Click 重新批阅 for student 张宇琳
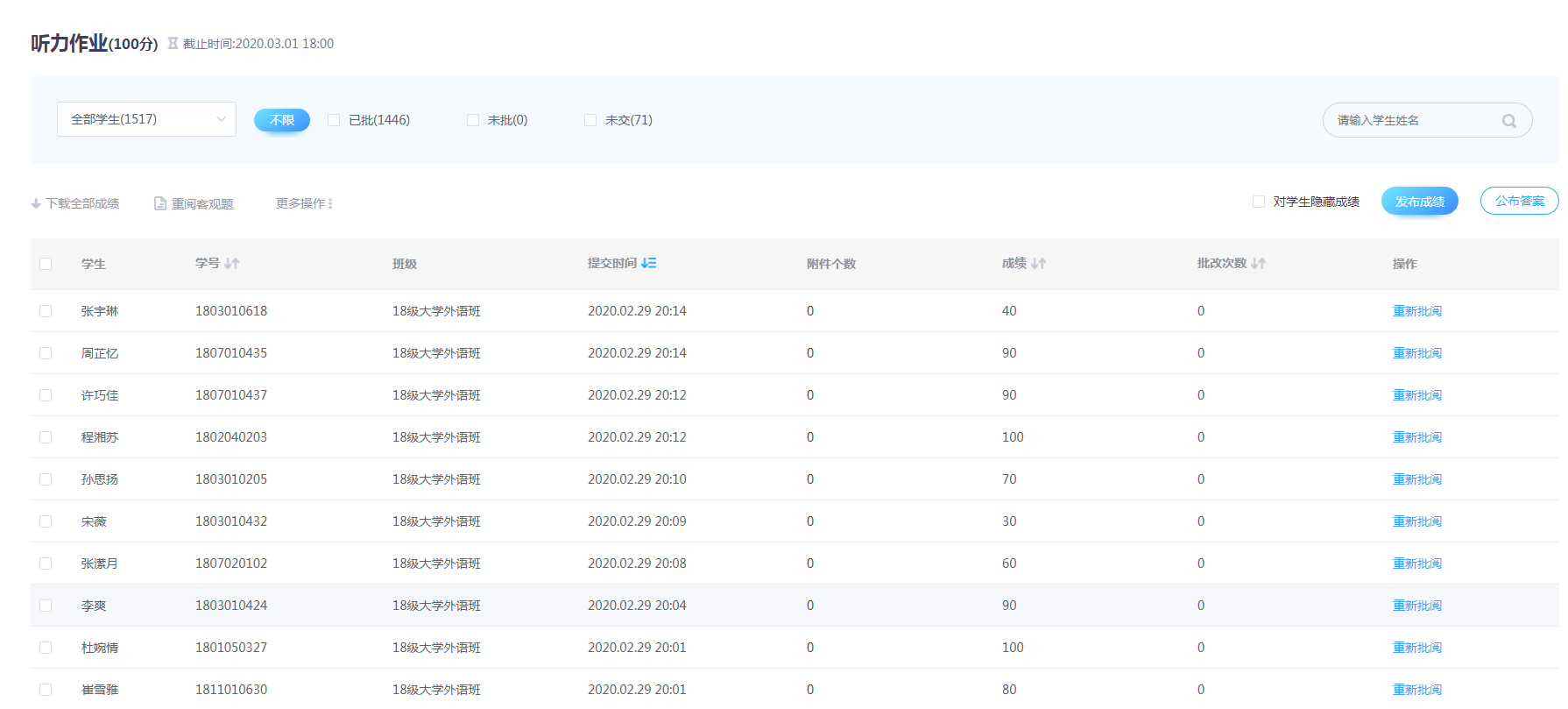Viewport: 1568px width, 709px height. pyautogui.click(x=1416, y=311)
